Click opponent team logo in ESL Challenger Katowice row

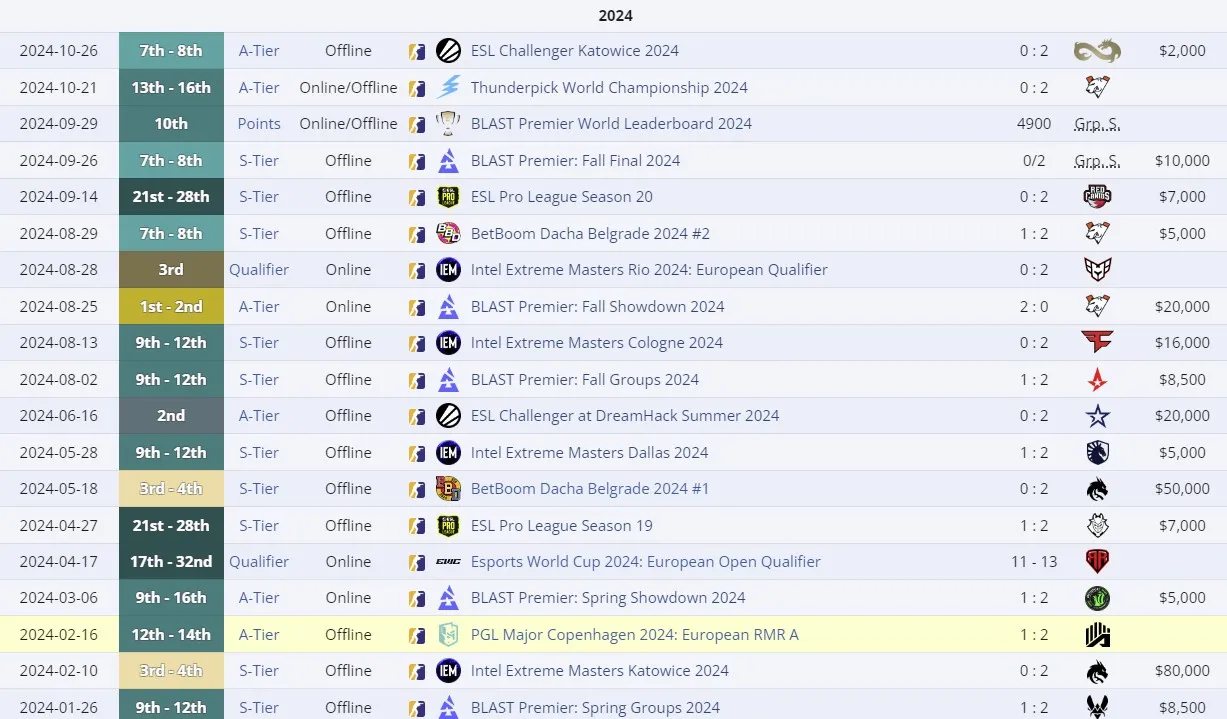[x=1097, y=51]
